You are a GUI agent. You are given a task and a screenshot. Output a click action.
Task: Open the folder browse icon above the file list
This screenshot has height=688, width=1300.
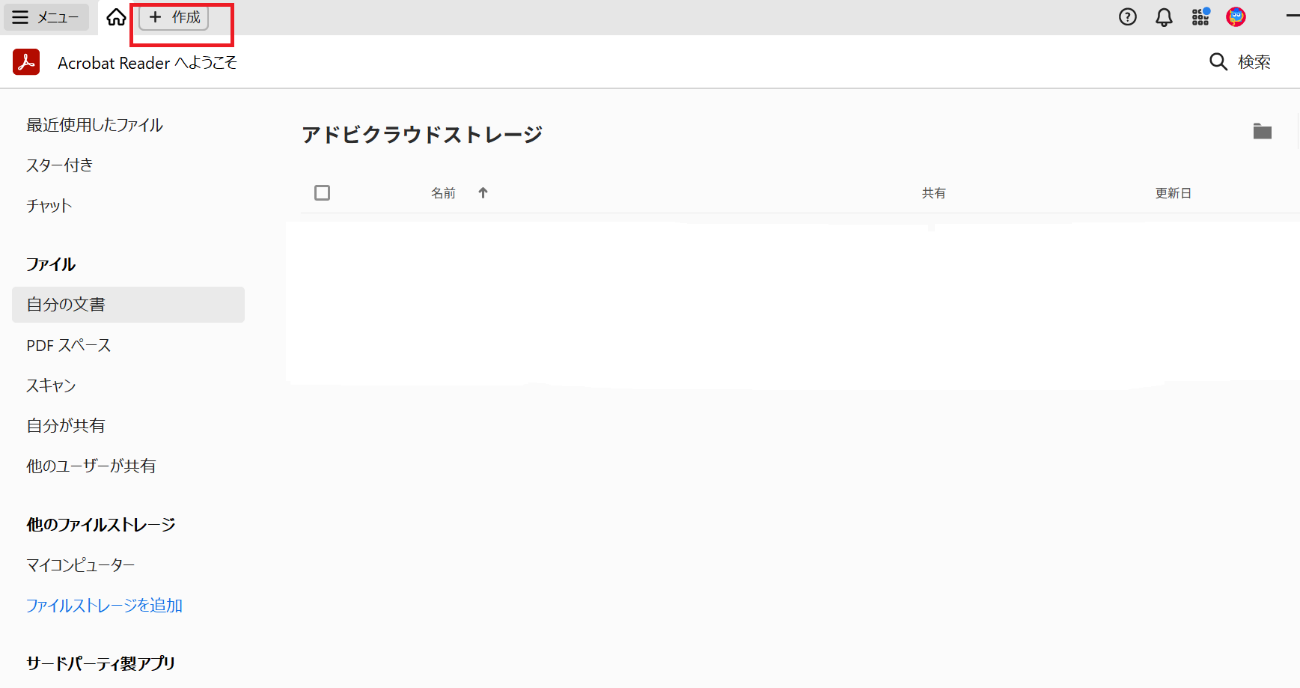[x=1262, y=131]
